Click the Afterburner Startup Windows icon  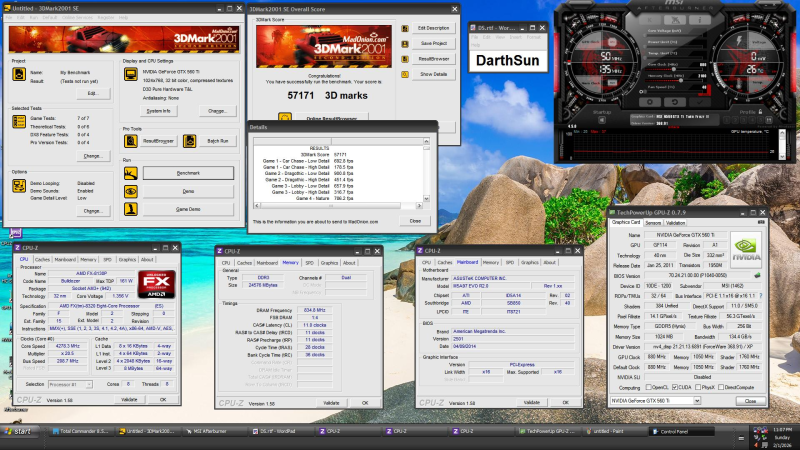click(x=602, y=120)
